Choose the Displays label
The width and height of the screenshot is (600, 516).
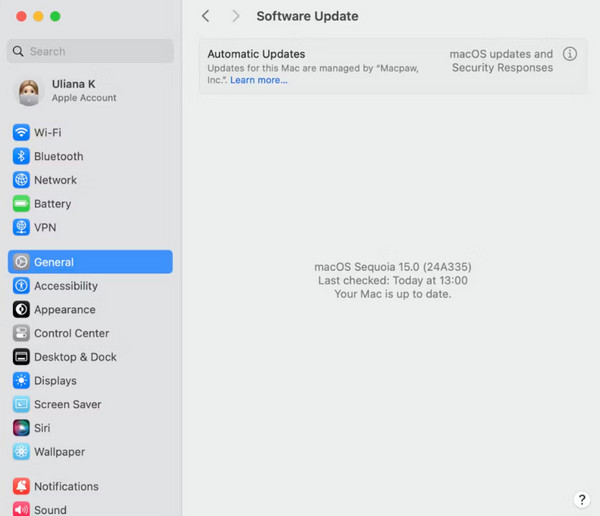tap(55, 381)
